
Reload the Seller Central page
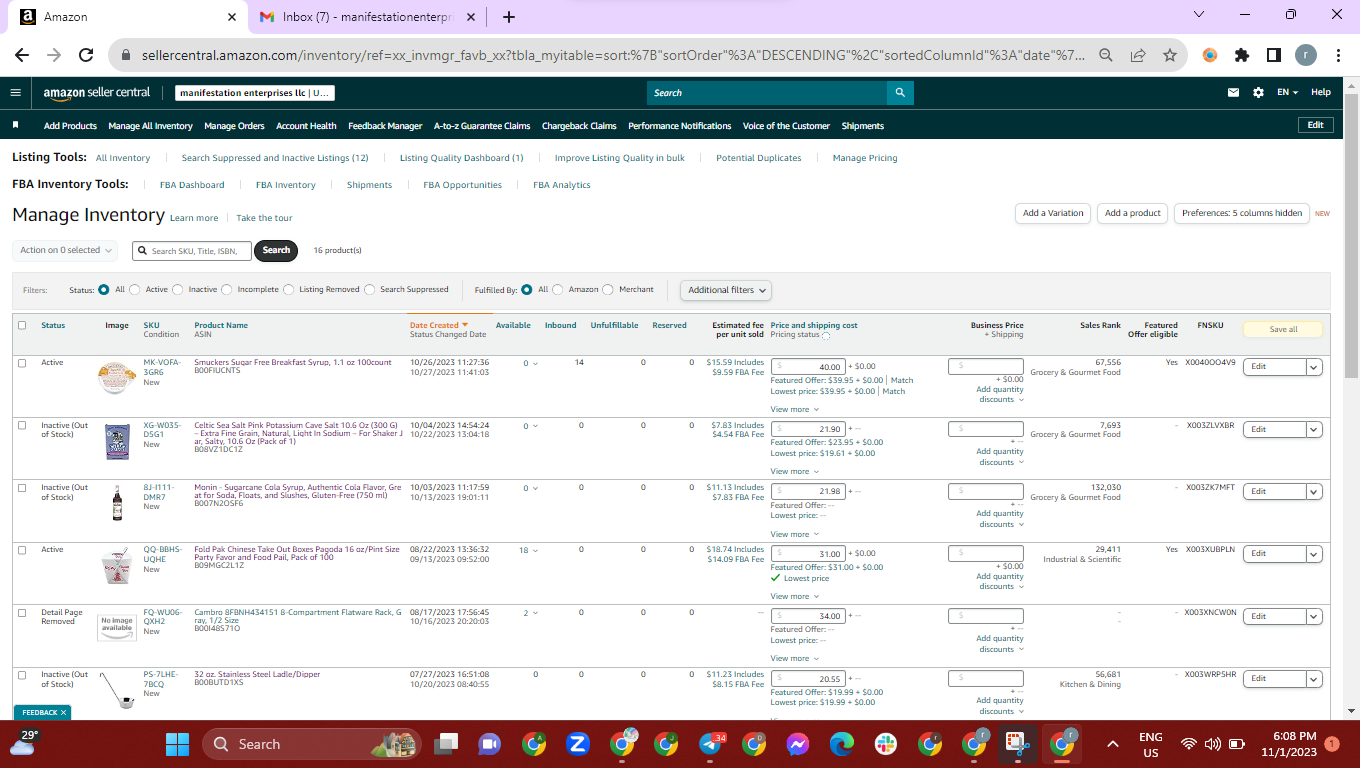pos(86,56)
